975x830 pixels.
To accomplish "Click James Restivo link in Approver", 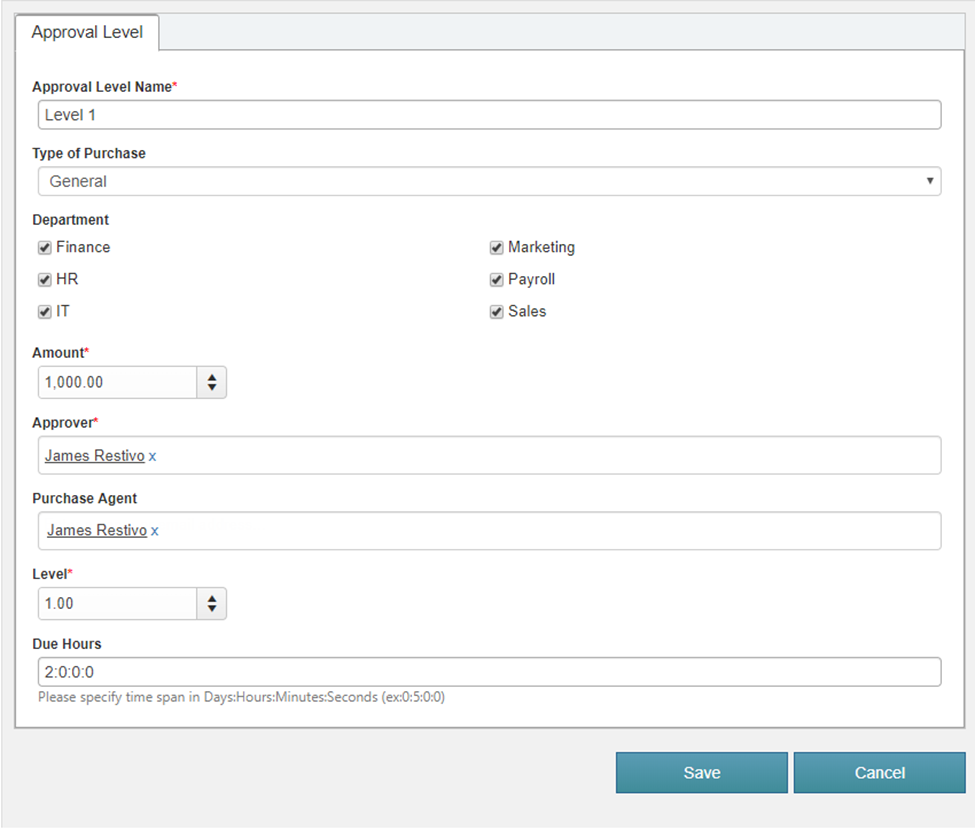I will pyautogui.click(x=94, y=456).
